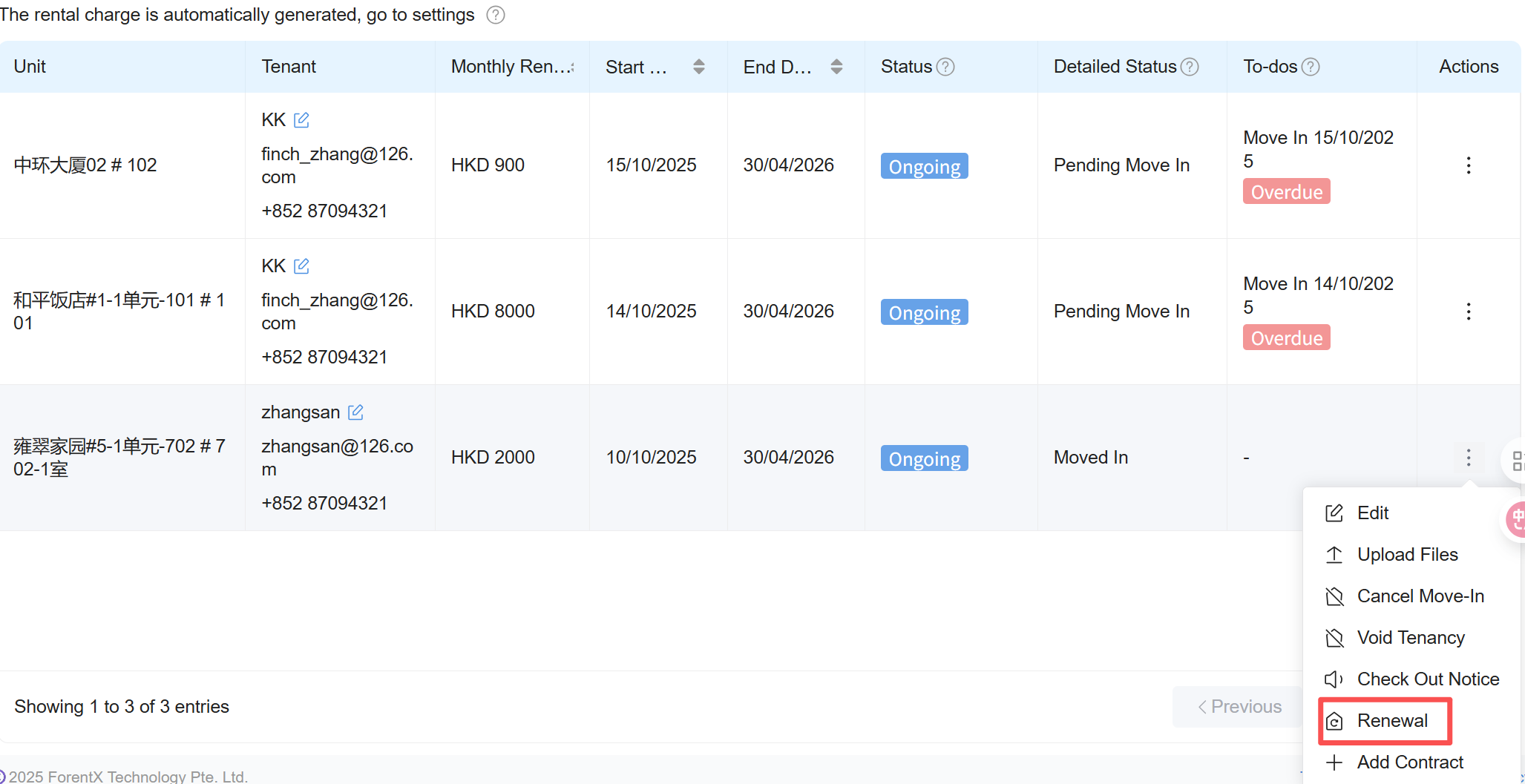Click Check Out Notice menu item
Viewport: 1525px width, 784px height.
(1427, 679)
